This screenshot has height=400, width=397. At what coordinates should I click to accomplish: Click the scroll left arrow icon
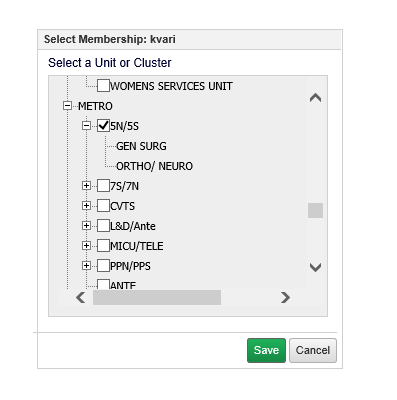point(81,297)
